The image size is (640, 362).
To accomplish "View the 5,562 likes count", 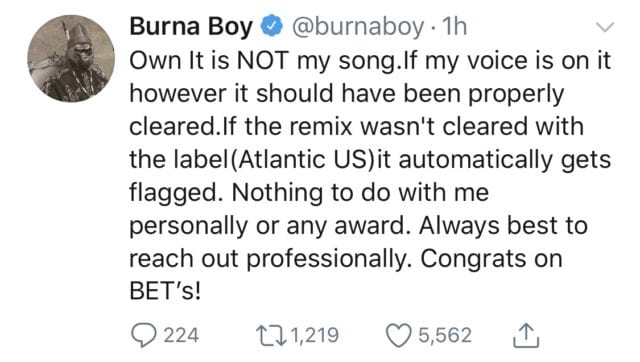I will point(445,335).
